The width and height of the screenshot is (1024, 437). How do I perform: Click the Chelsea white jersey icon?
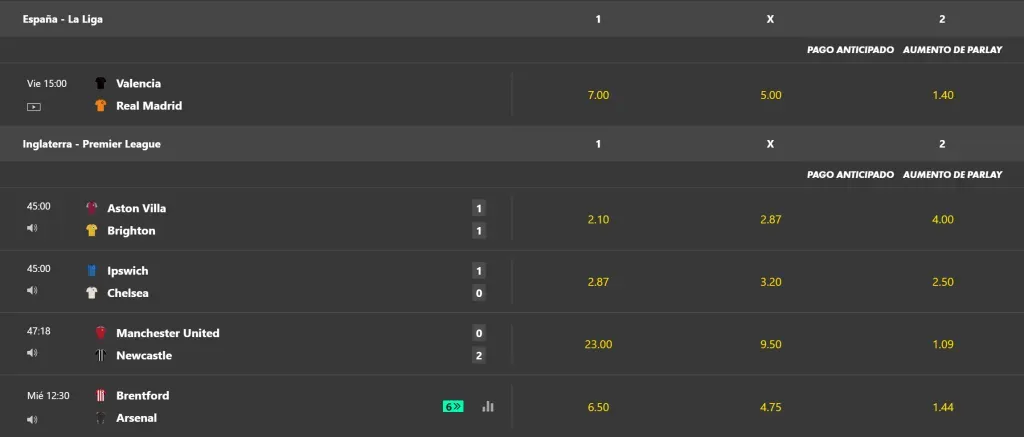(x=92, y=293)
